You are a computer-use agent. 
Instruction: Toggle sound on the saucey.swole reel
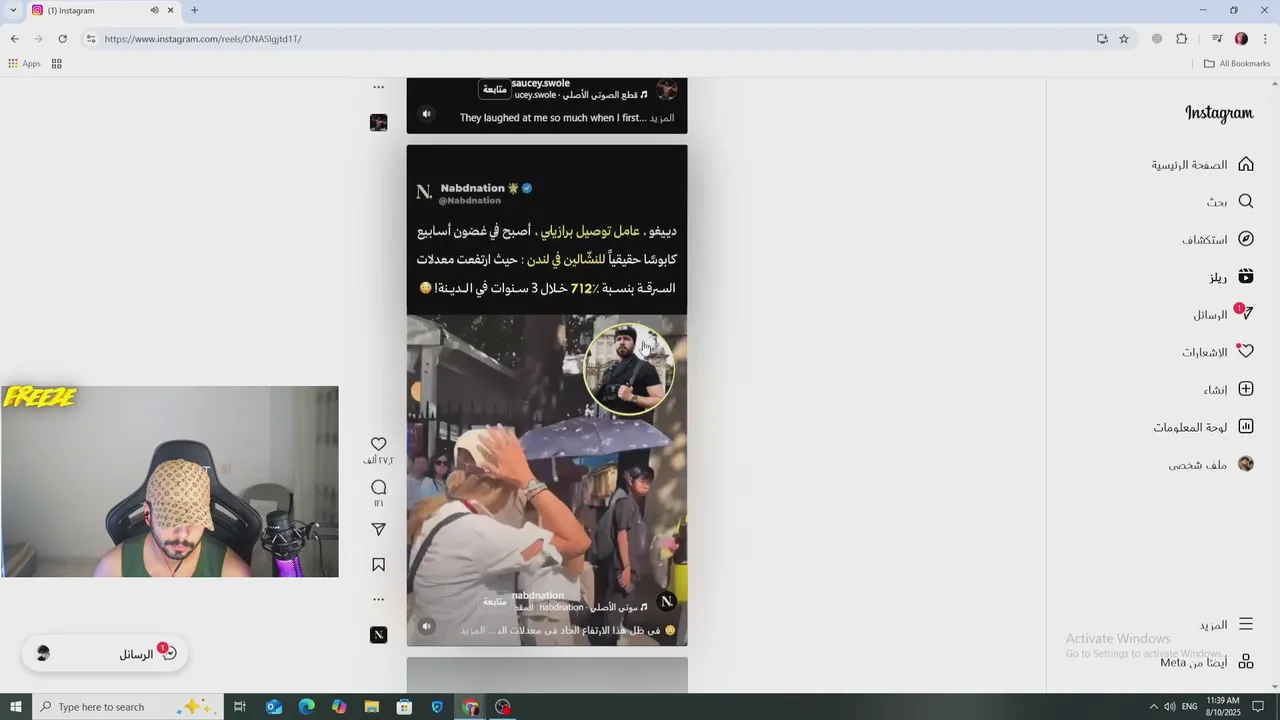point(426,114)
